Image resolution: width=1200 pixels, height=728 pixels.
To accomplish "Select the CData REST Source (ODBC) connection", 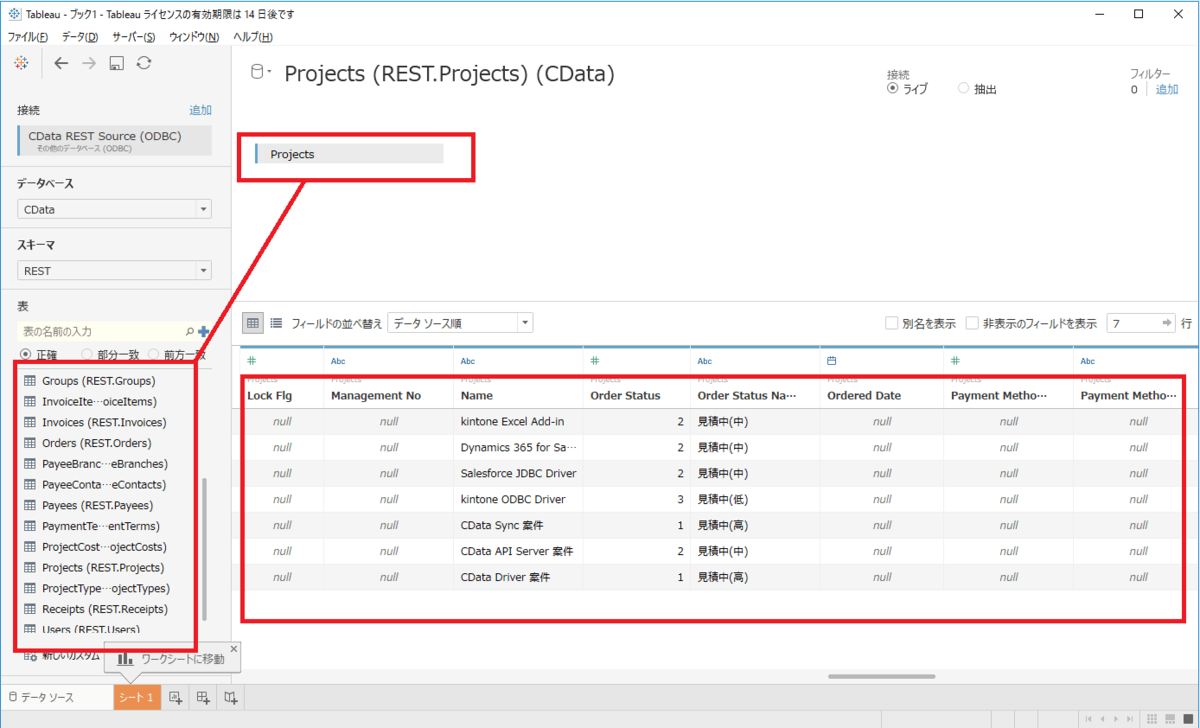I will point(114,140).
